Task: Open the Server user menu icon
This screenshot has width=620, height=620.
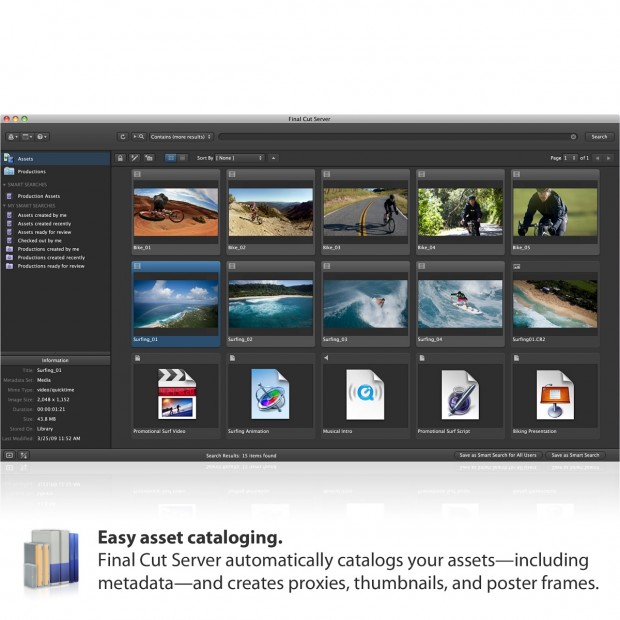Action: click(12, 137)
